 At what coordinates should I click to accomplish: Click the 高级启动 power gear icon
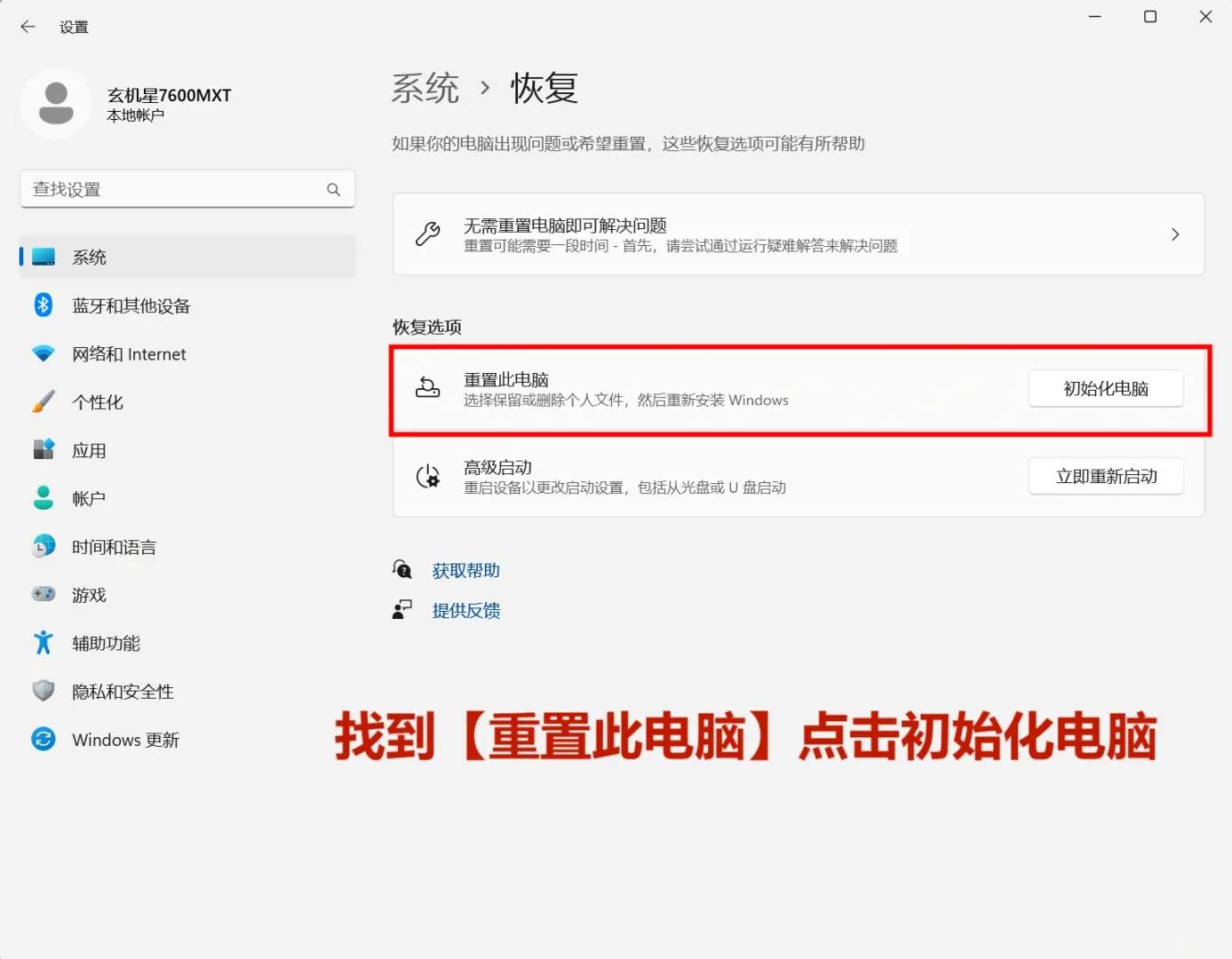click(x=428, y=476)
